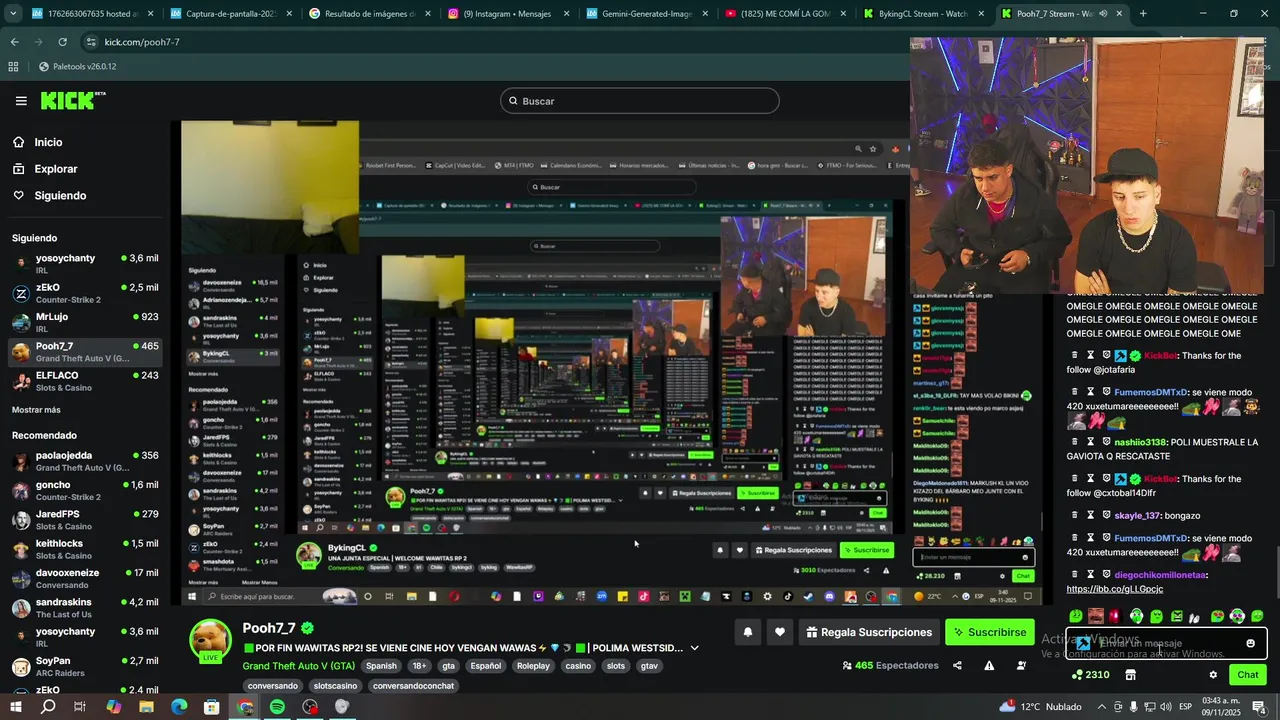Click username nashiio3138 in chat
Image resolution: width=1280 pixels, height=720 pixels.
click(1140, 442)
